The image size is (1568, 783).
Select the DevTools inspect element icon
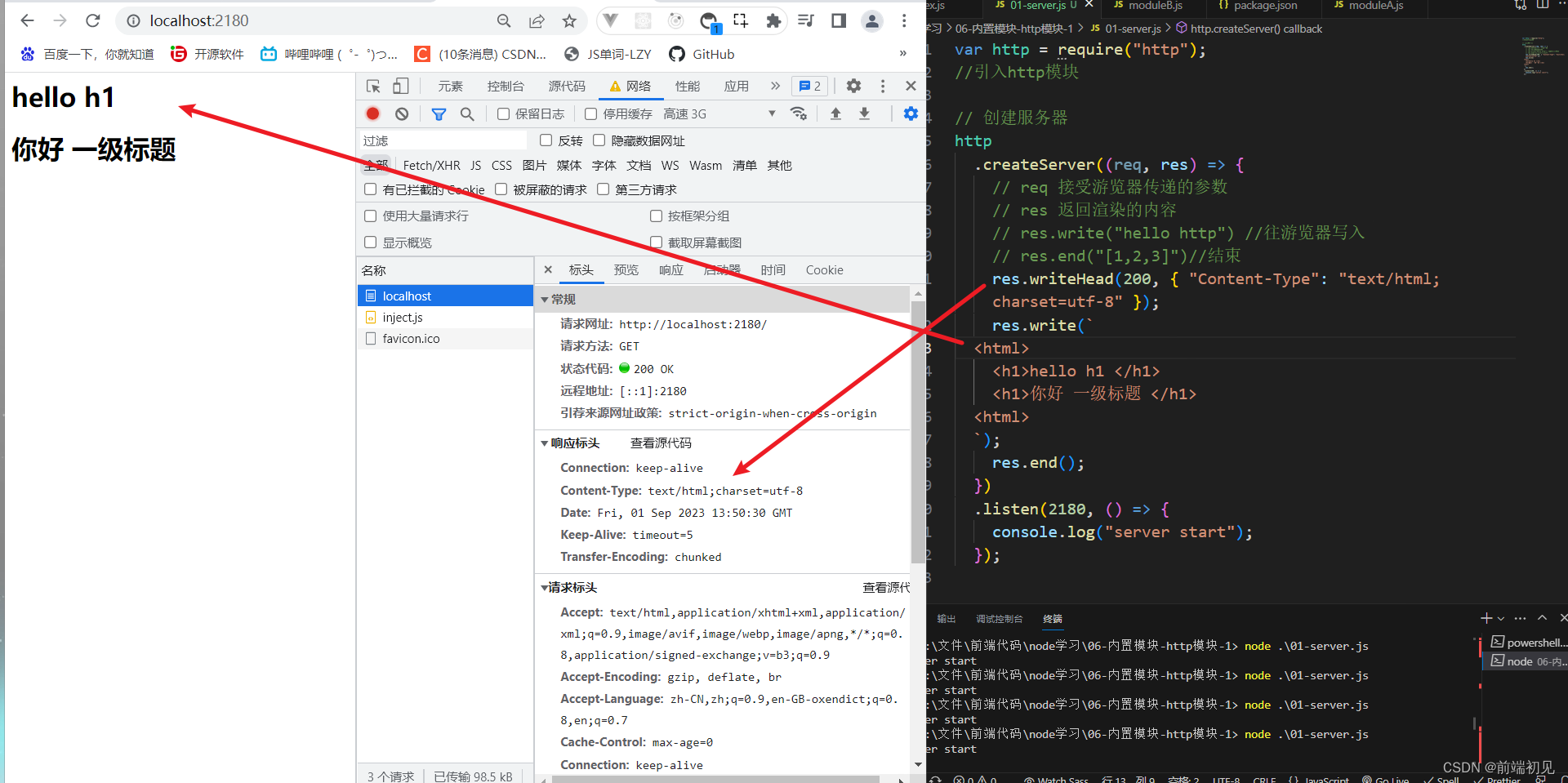click(x=373, y=86)
